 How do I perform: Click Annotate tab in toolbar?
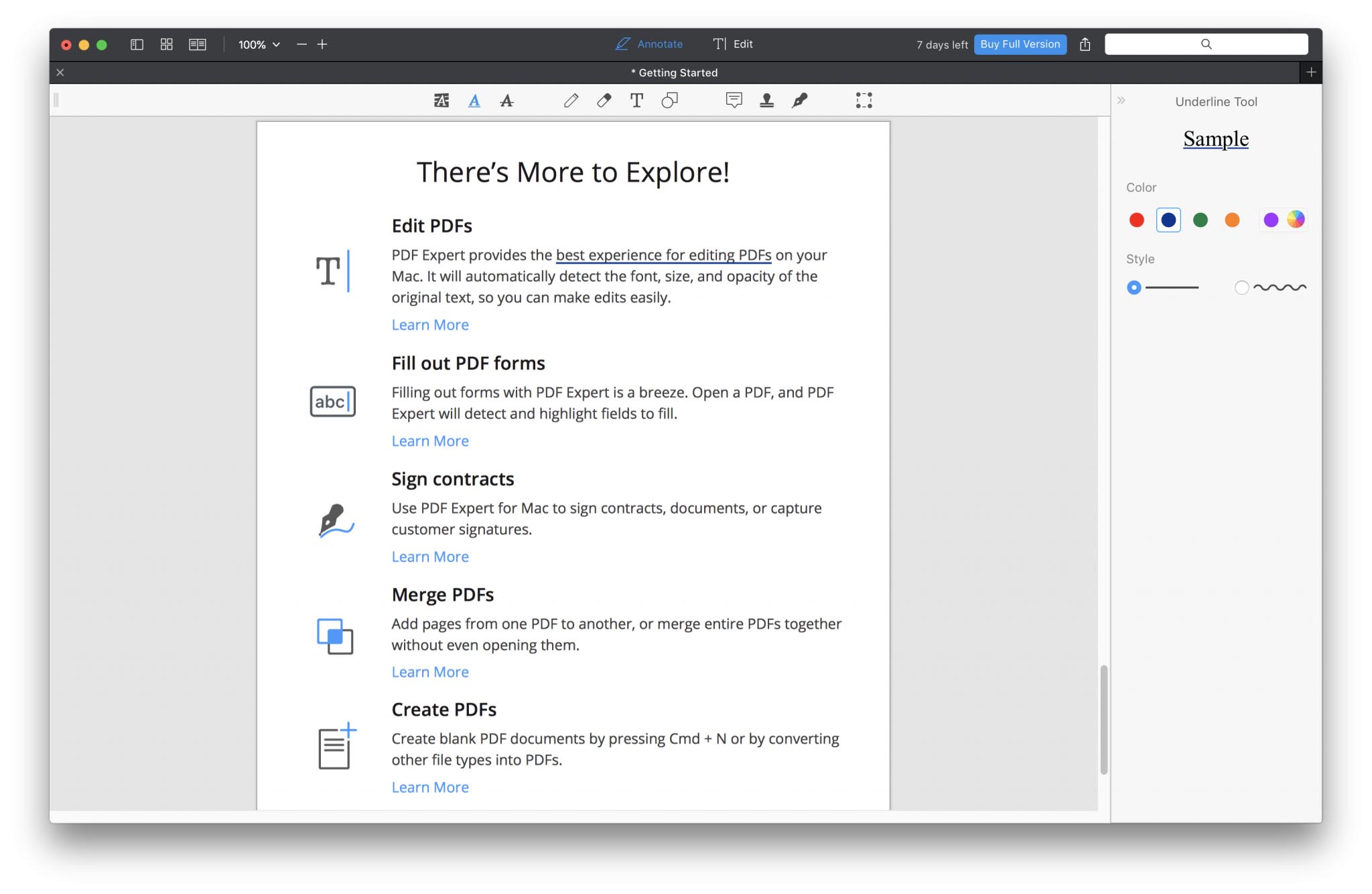click(648, 43)
